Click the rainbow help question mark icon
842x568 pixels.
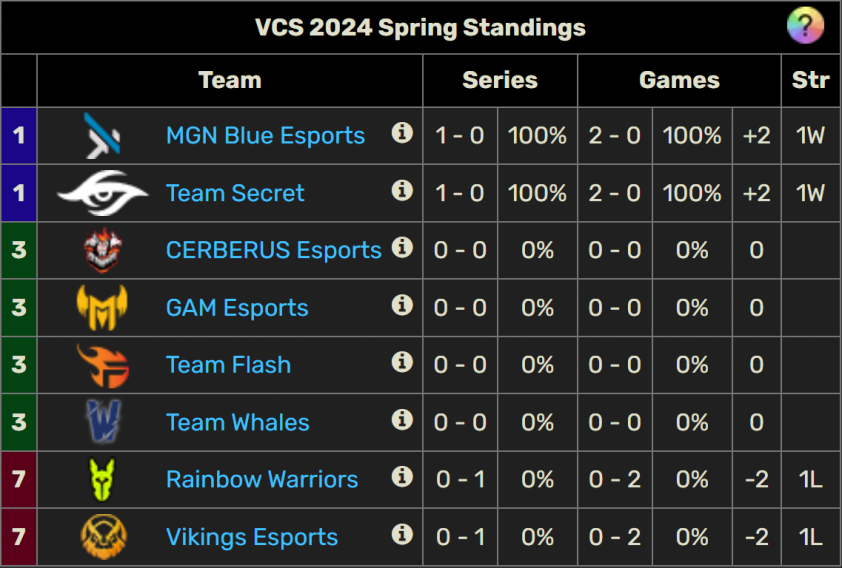(805, 25)
